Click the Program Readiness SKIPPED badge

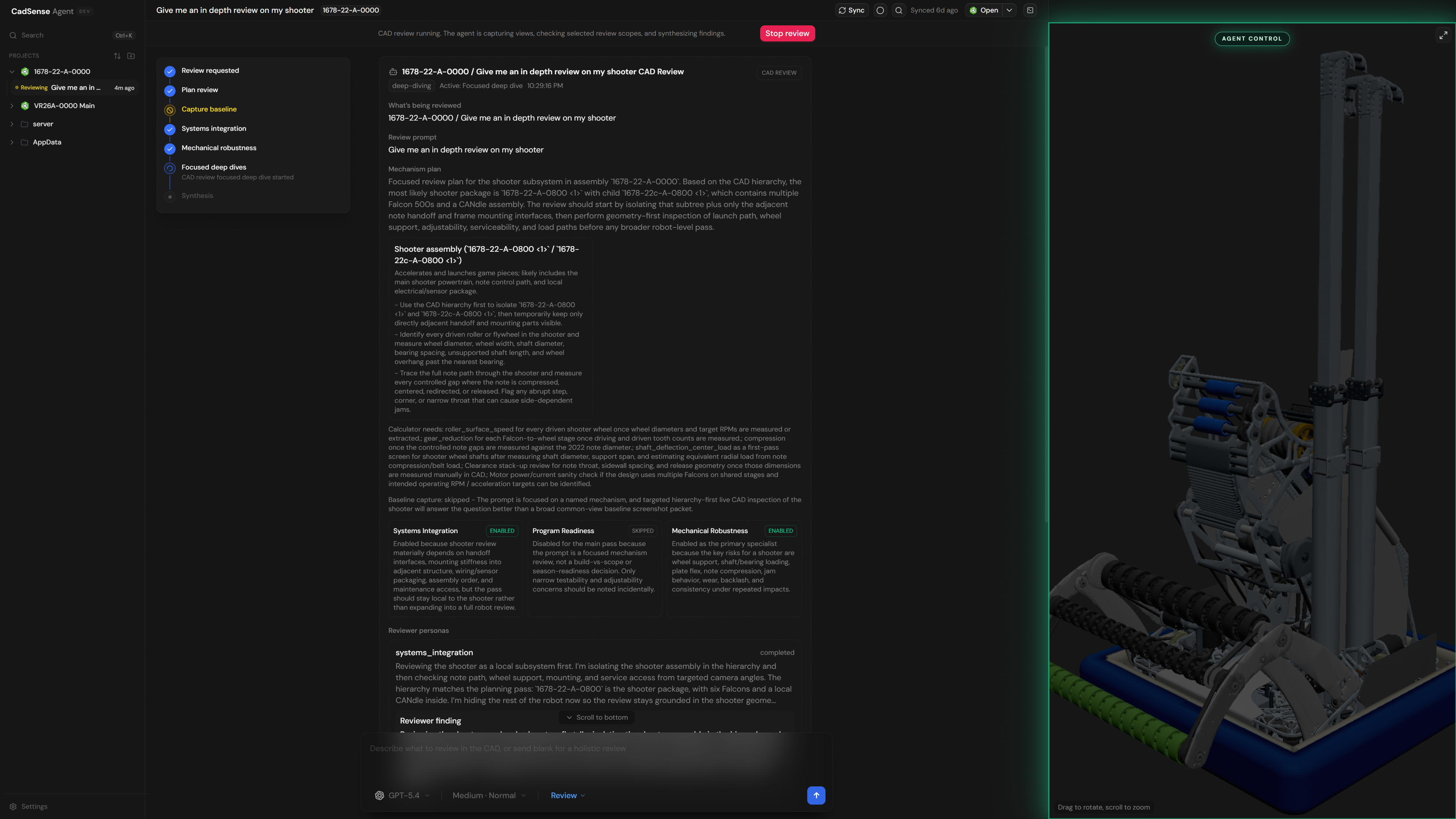click(x=642, y=531)
